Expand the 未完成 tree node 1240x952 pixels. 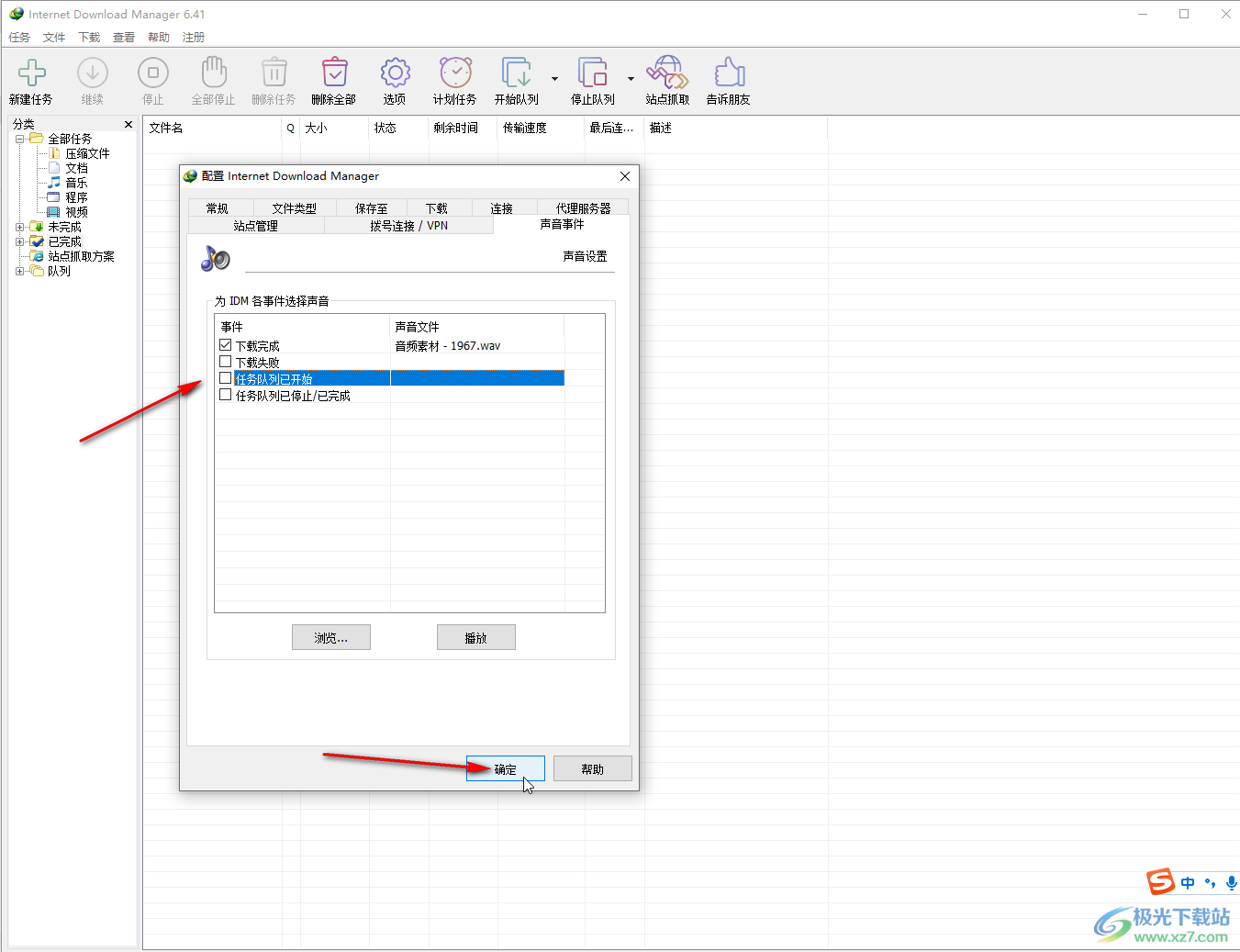tap(20, 227)
